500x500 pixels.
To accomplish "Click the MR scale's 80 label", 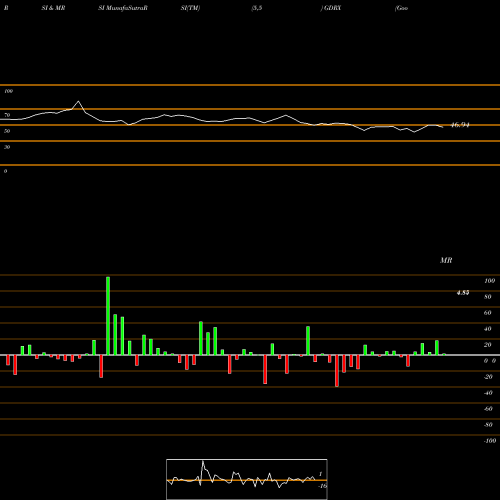I will pyautogui.click(x=488, y=297).
